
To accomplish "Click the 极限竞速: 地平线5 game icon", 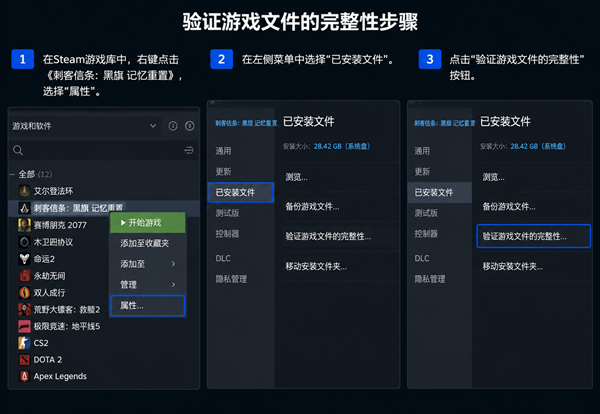I will [x=24, y=326].
